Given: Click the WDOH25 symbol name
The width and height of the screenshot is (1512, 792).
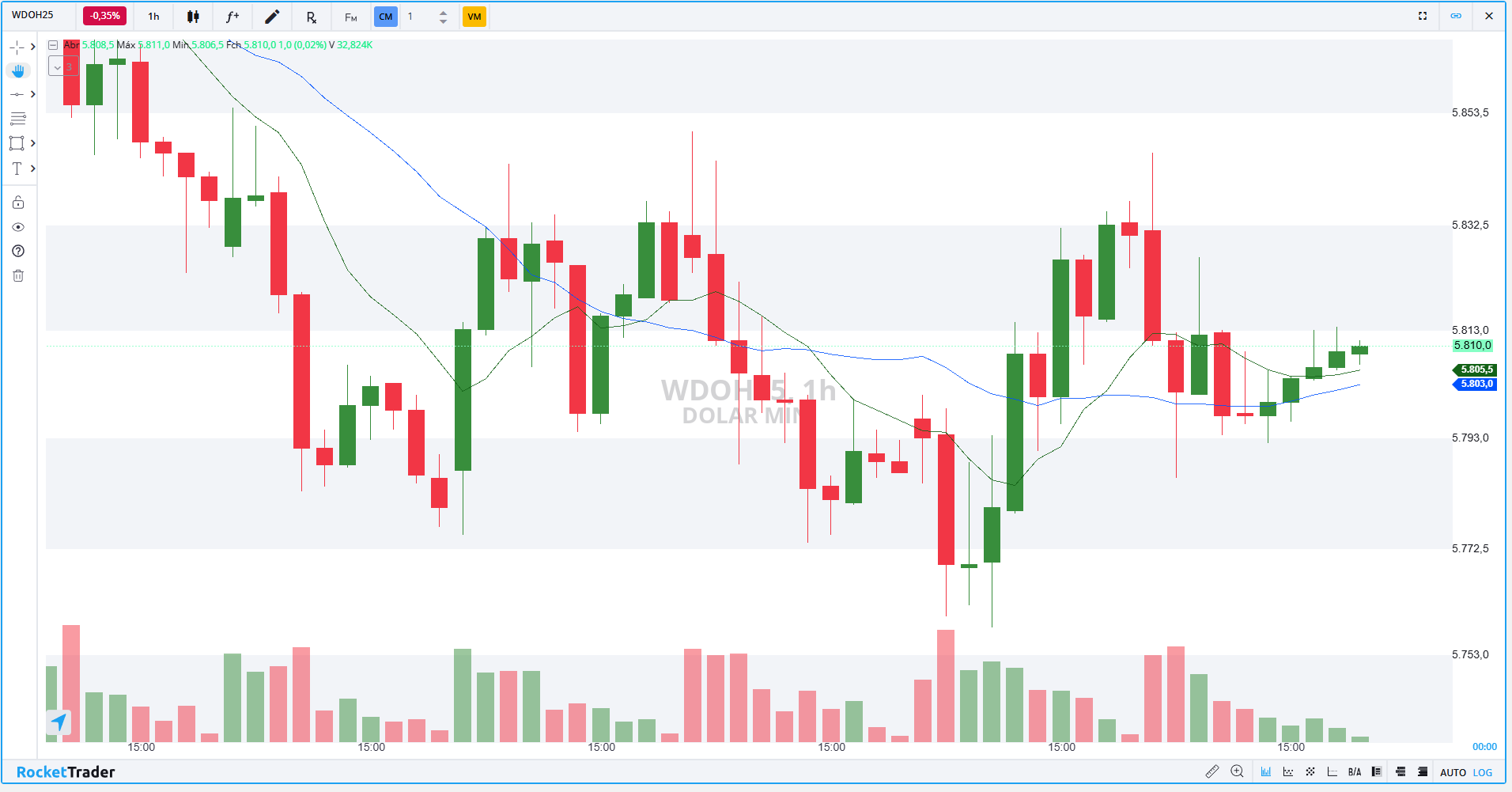Looking at the screenshot, I should (33, 15).
